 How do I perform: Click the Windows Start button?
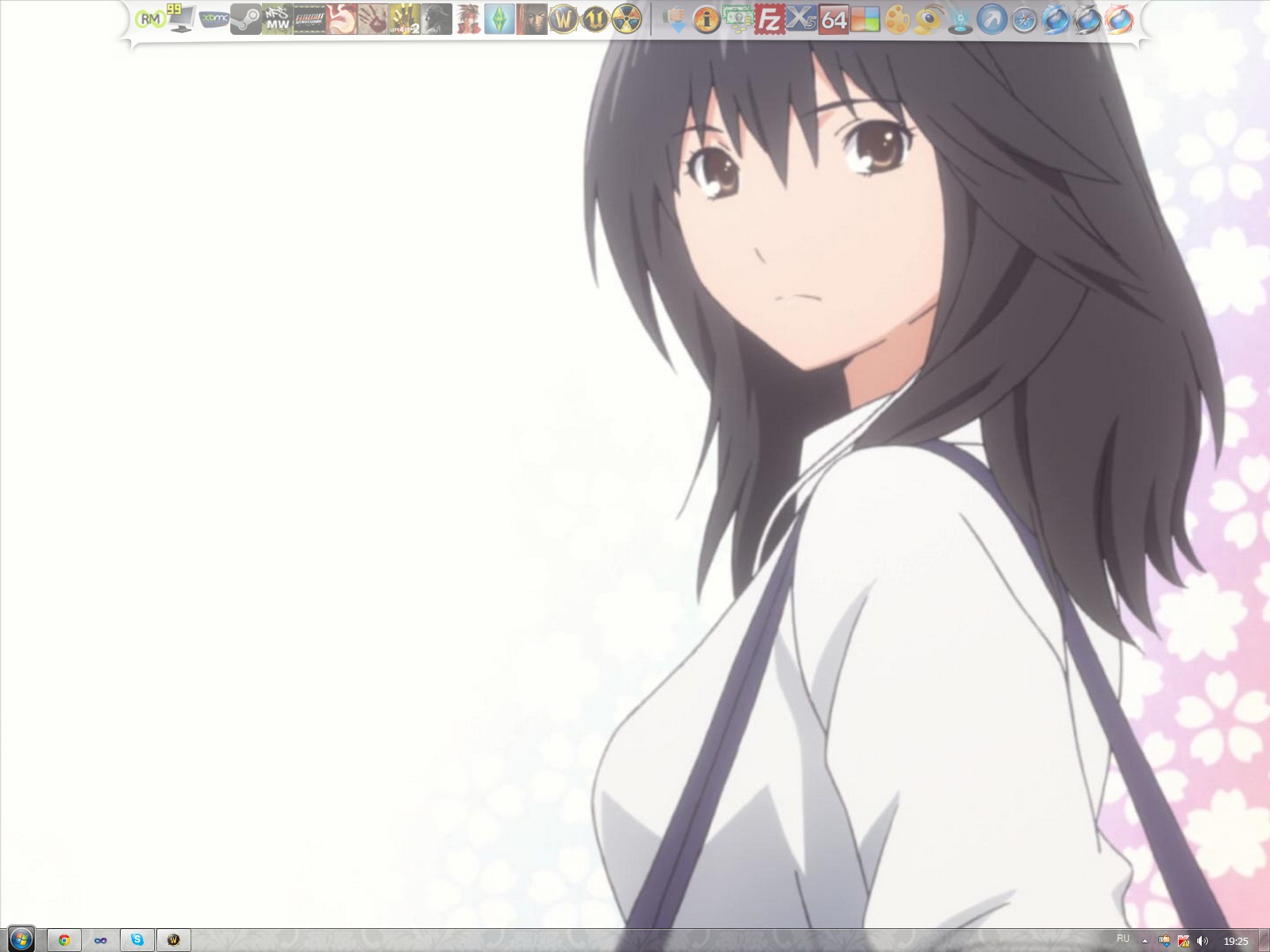pyautogui.click(x=21, y=940)
